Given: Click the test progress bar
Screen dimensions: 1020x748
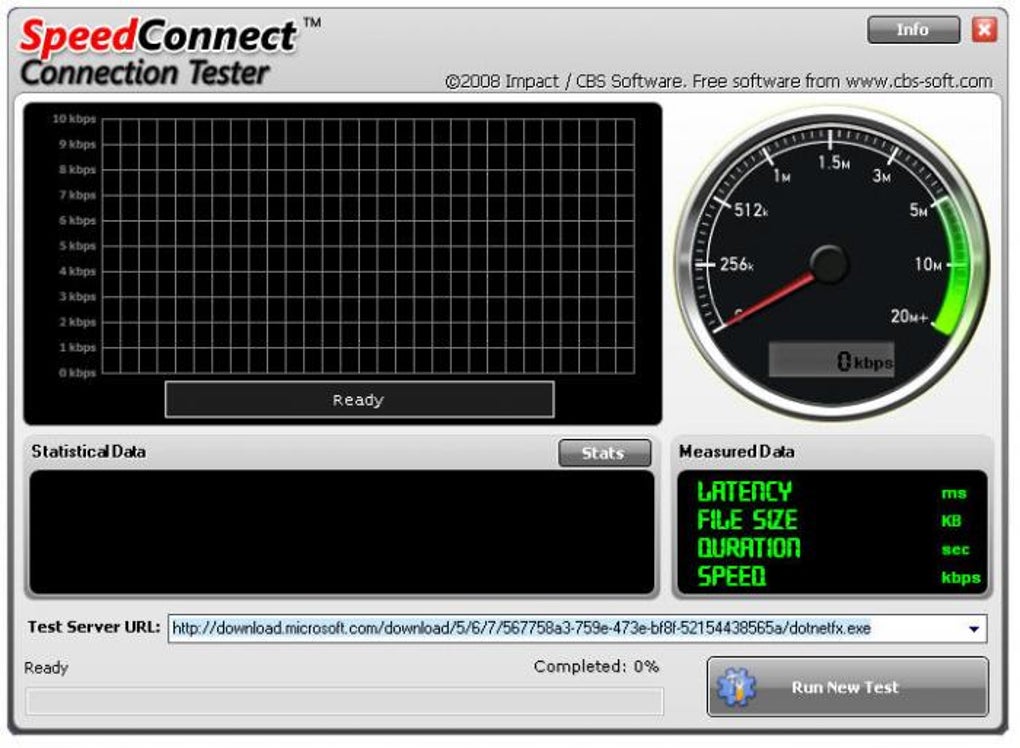Looking at the screenshot, I should (x=345, y=702).
